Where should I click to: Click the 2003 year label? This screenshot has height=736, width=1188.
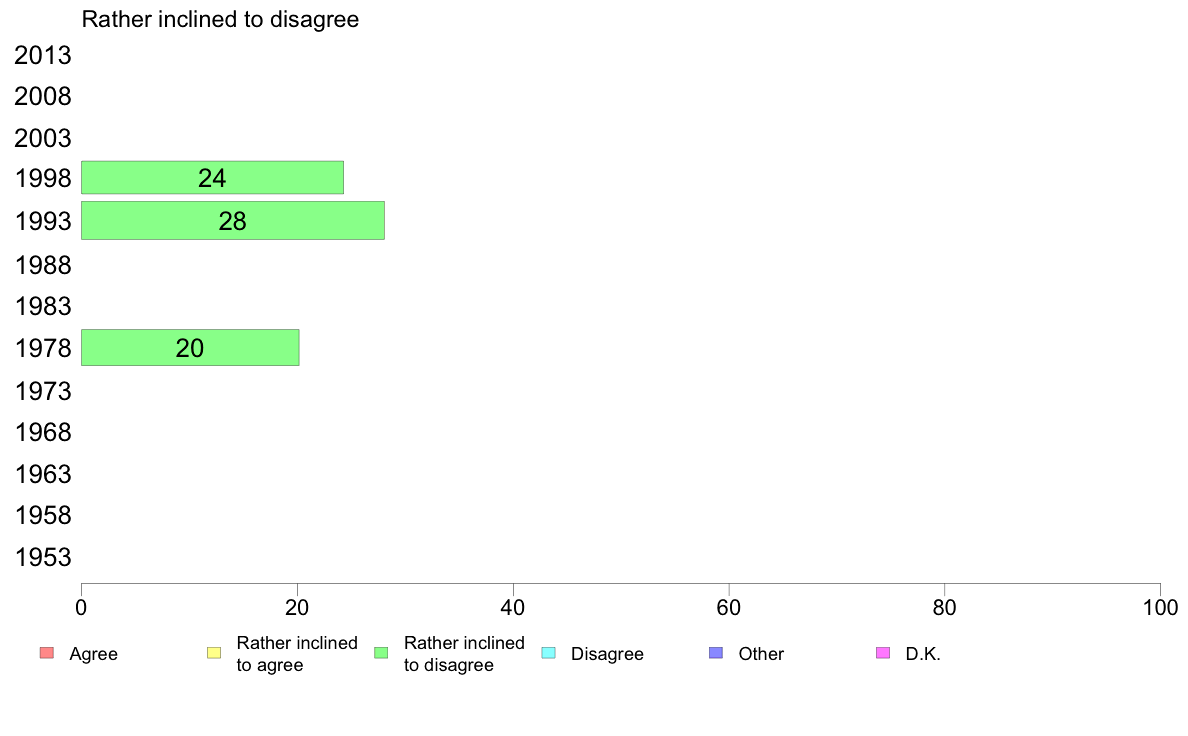click(42, 138)
